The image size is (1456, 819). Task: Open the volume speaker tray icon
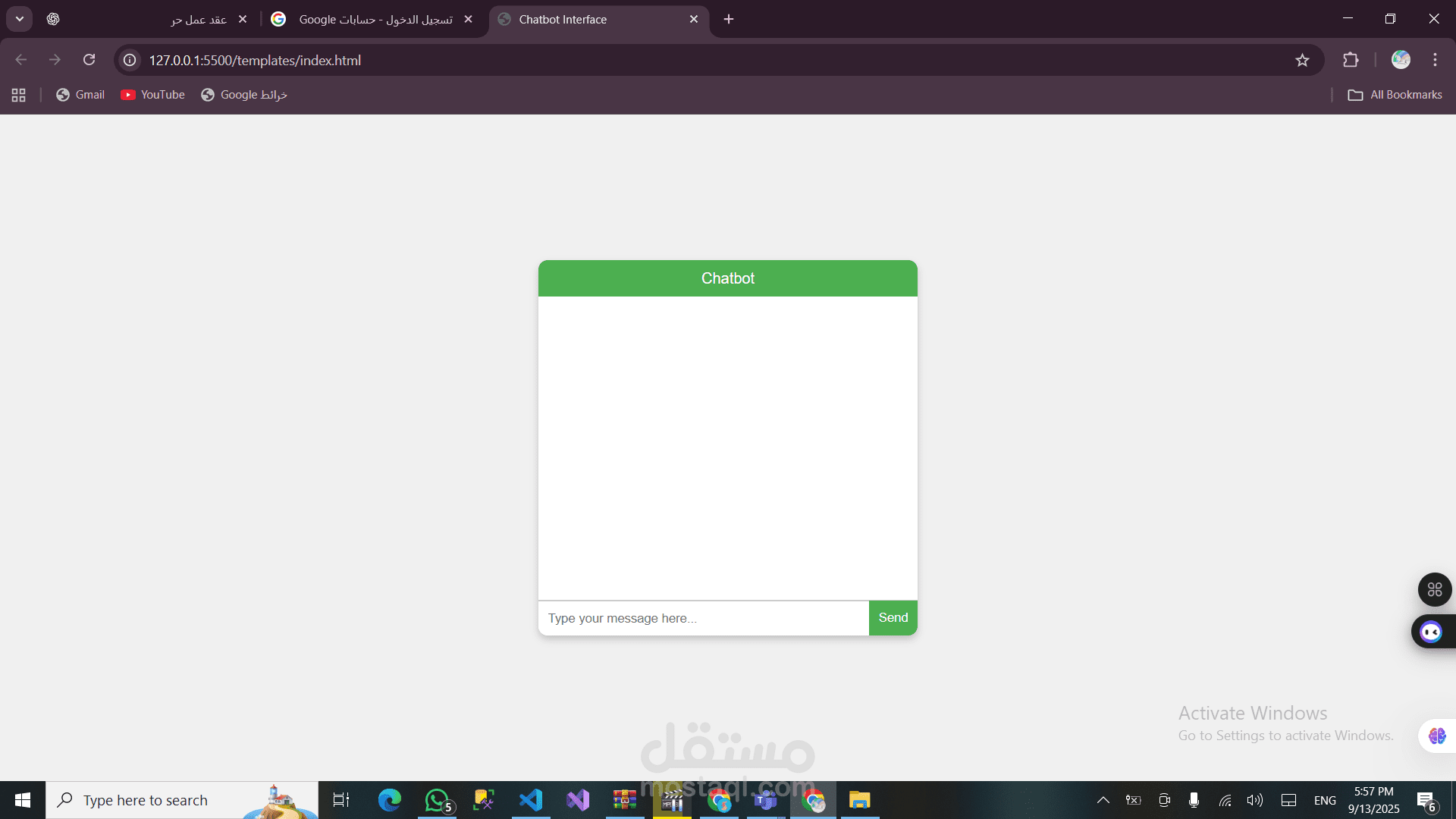(x=1255, y=800)
